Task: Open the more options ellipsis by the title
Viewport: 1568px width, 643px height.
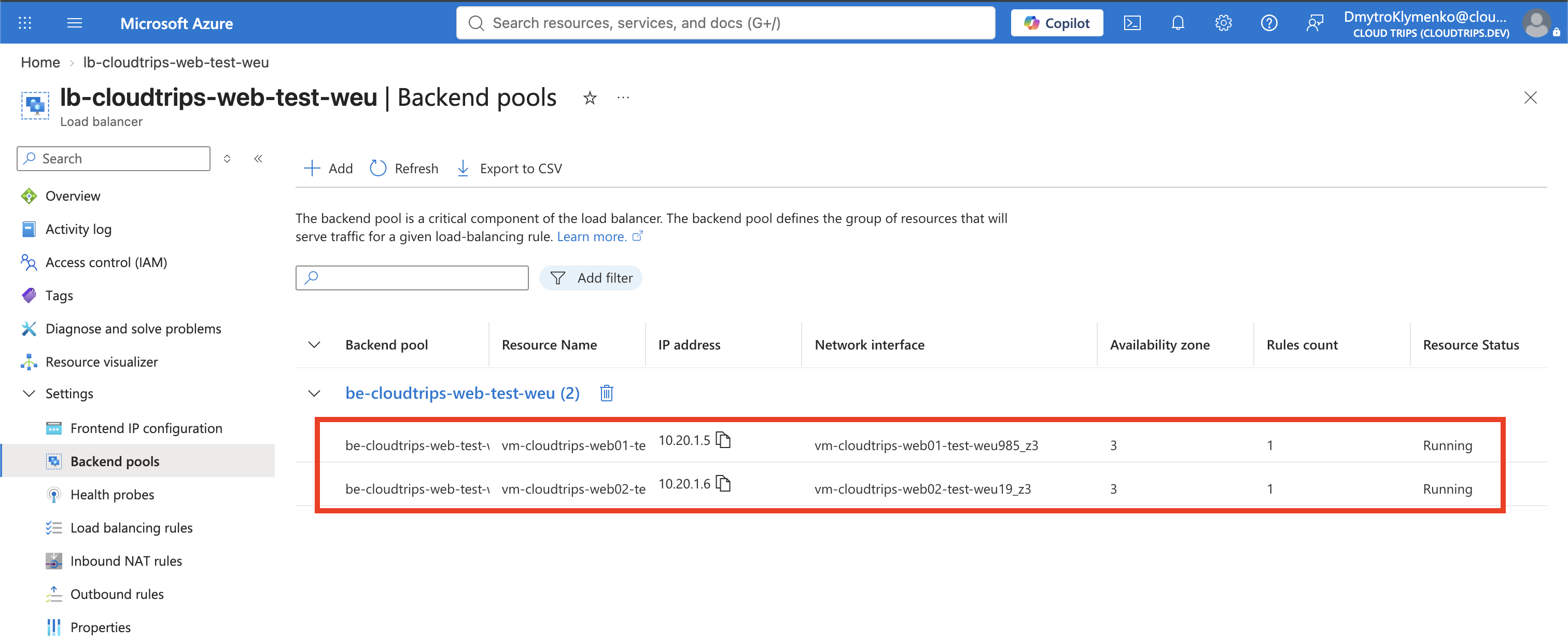Action: 623,97
